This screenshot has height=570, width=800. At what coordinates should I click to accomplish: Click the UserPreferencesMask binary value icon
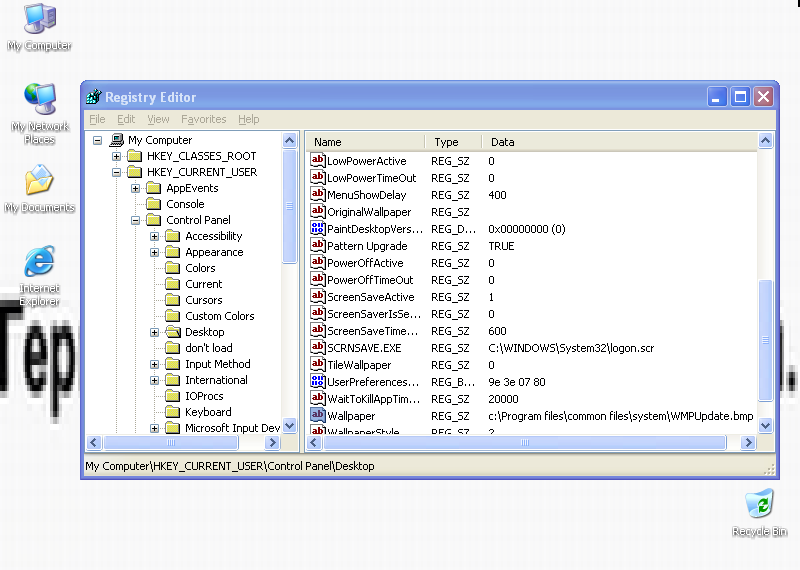pyautogui.click(x=317, y=381)
